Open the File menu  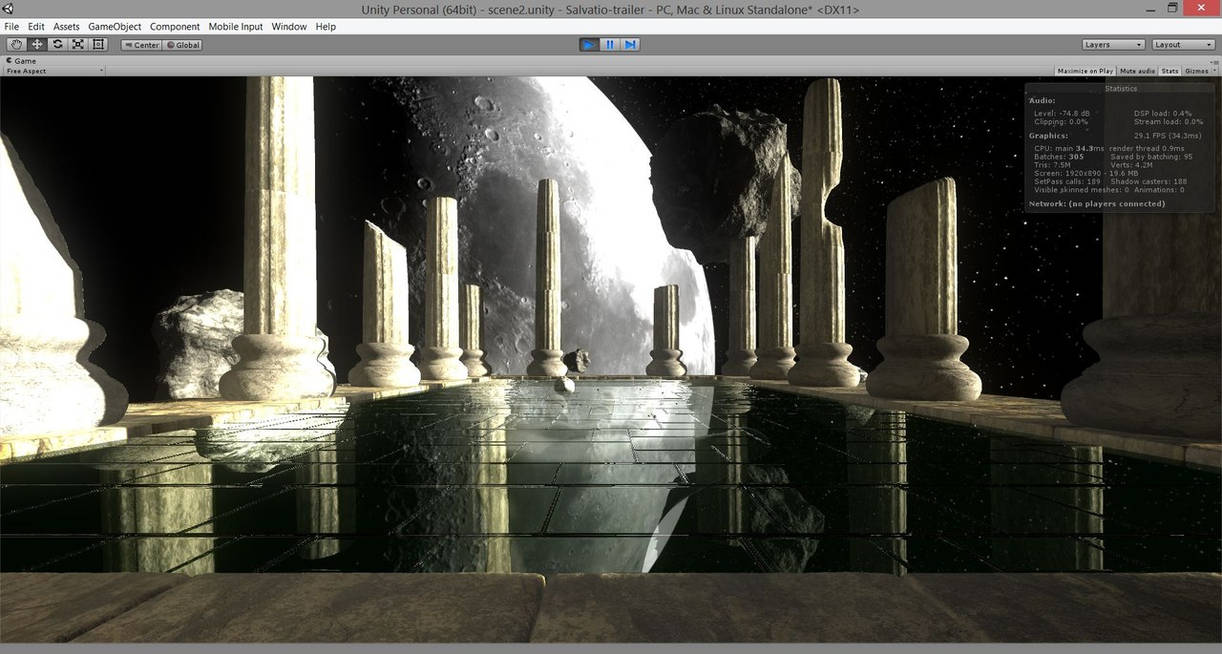(12, 27)
